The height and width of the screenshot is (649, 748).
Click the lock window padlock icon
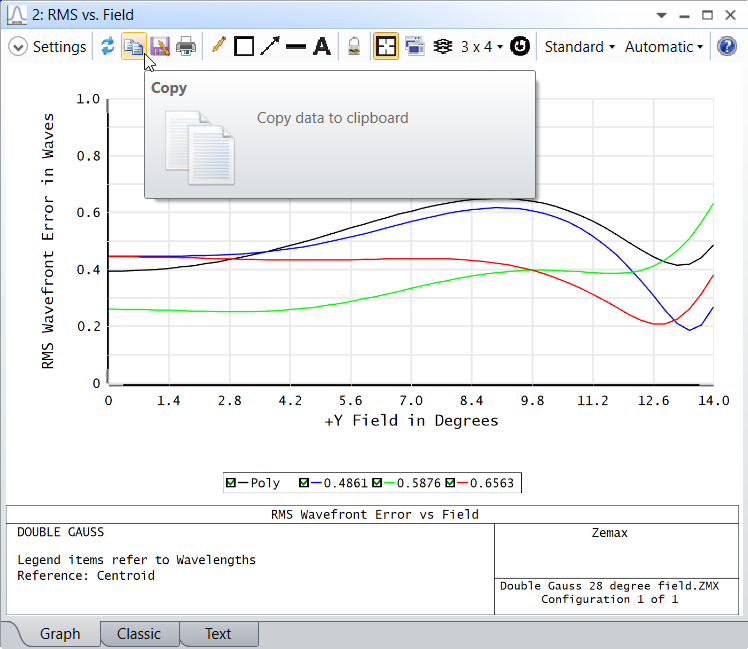click(x=353, y=47)
